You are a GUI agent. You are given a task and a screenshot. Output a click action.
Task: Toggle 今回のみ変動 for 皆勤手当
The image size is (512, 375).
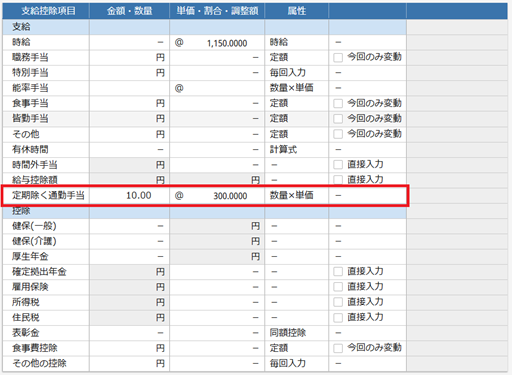coord(338,119)
